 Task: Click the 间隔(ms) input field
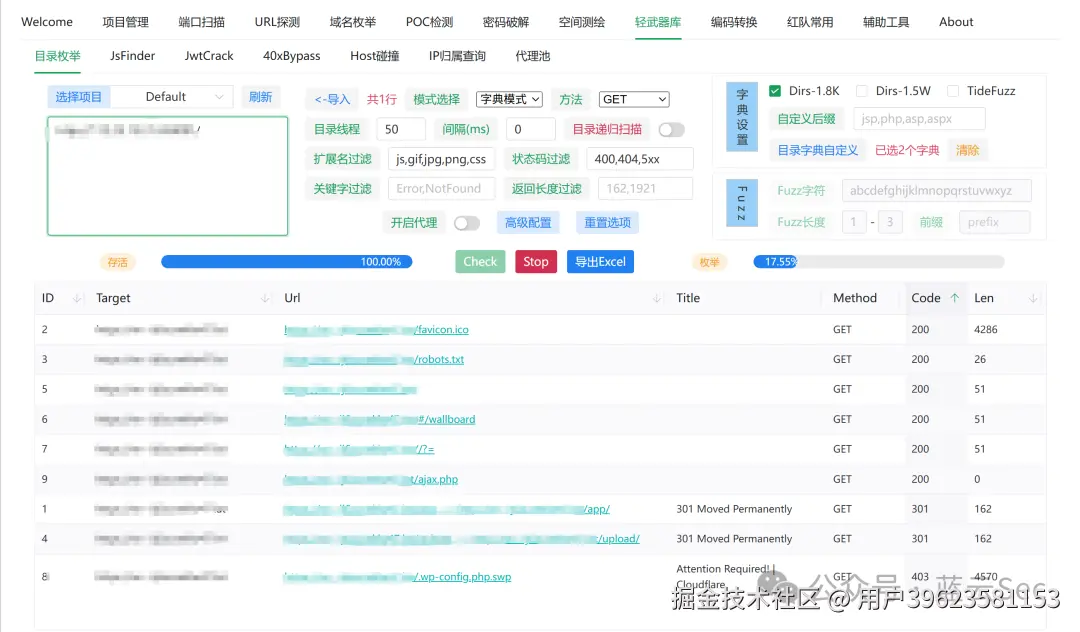tap(530, 129)
